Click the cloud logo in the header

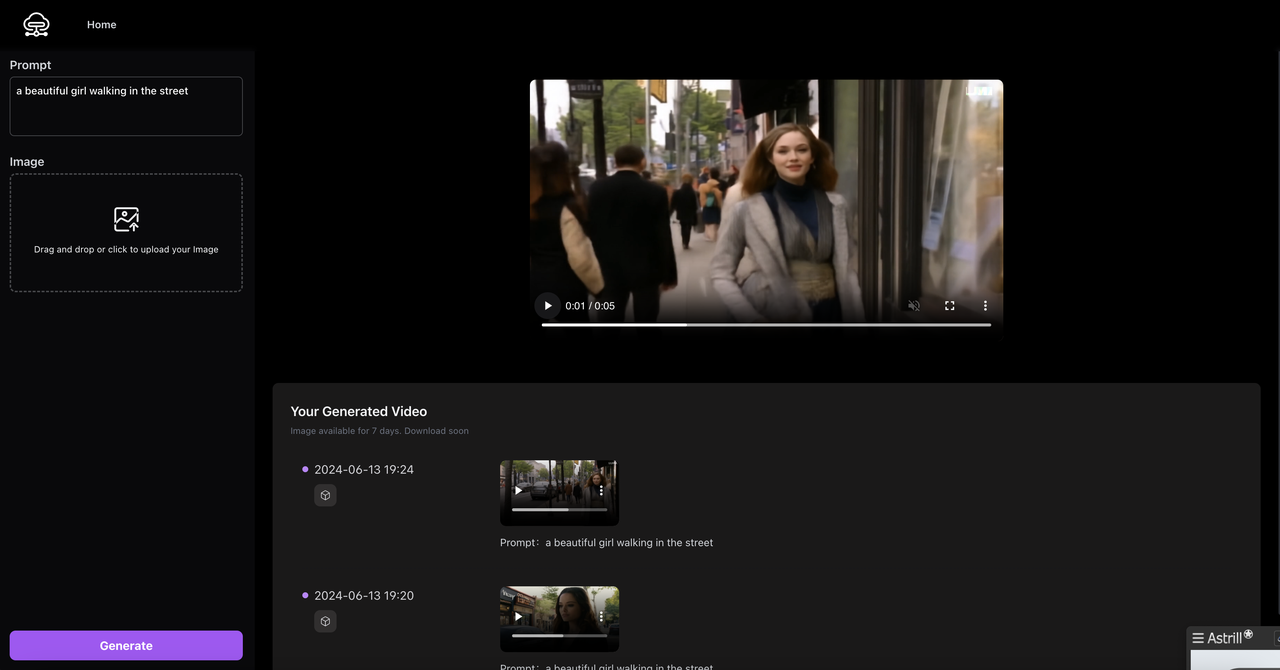point(37,24)
